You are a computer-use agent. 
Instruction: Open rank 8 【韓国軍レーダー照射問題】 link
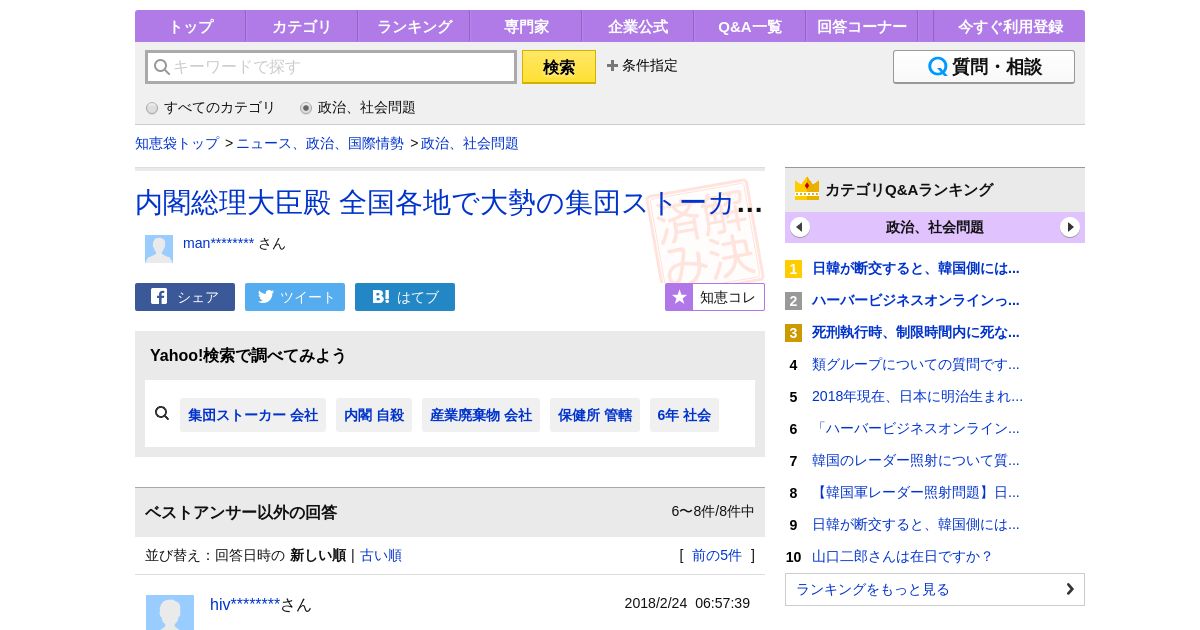(916, 492)
